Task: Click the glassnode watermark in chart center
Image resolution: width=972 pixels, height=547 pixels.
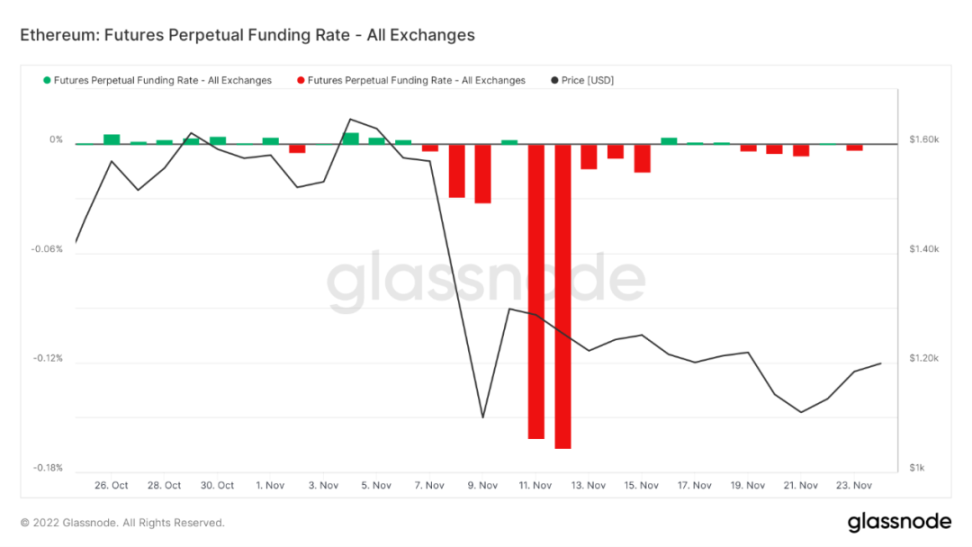Action: click(x=487, y=281)
